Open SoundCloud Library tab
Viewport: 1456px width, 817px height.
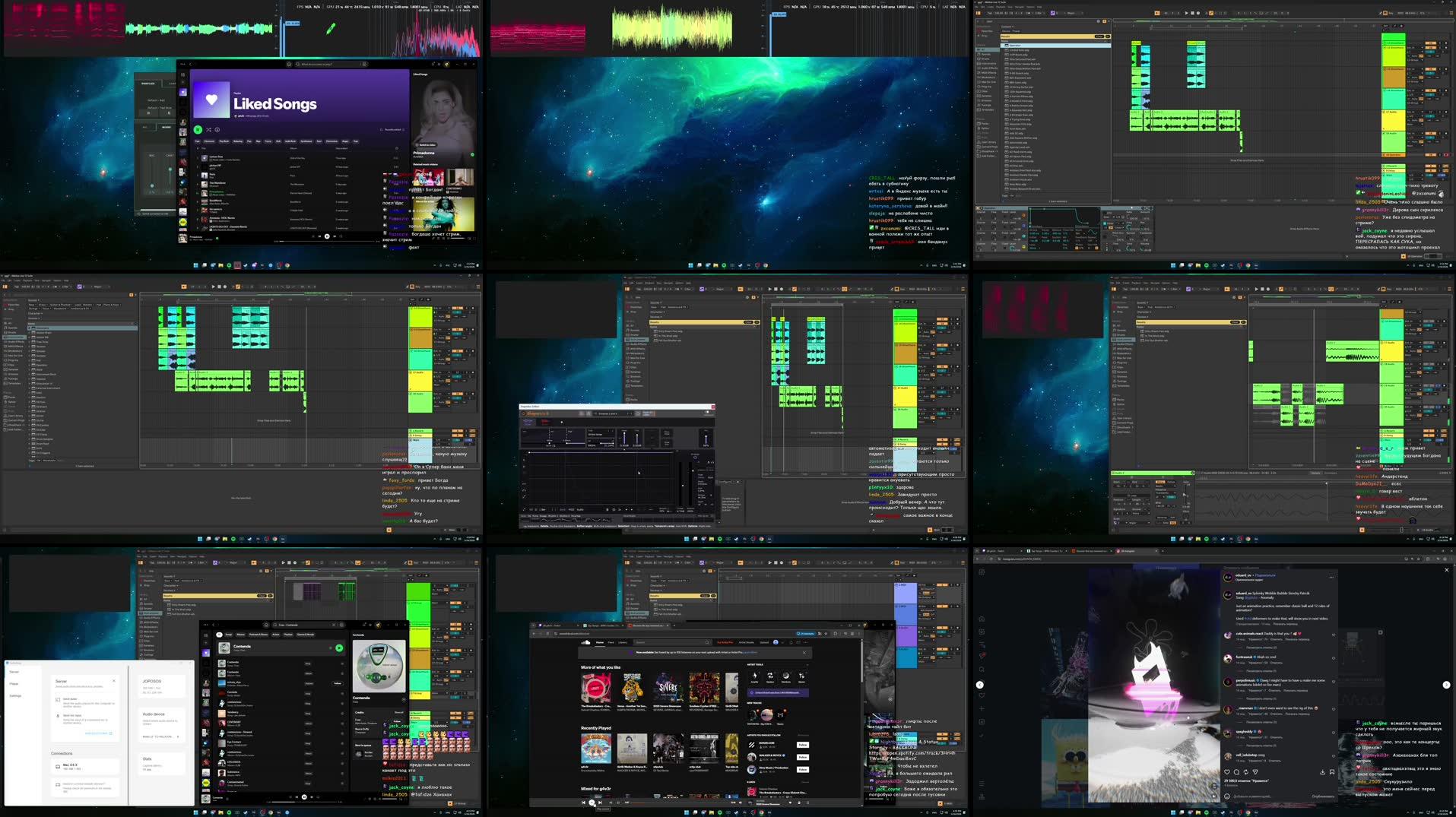pyautogui.click(x=623, y=642)
